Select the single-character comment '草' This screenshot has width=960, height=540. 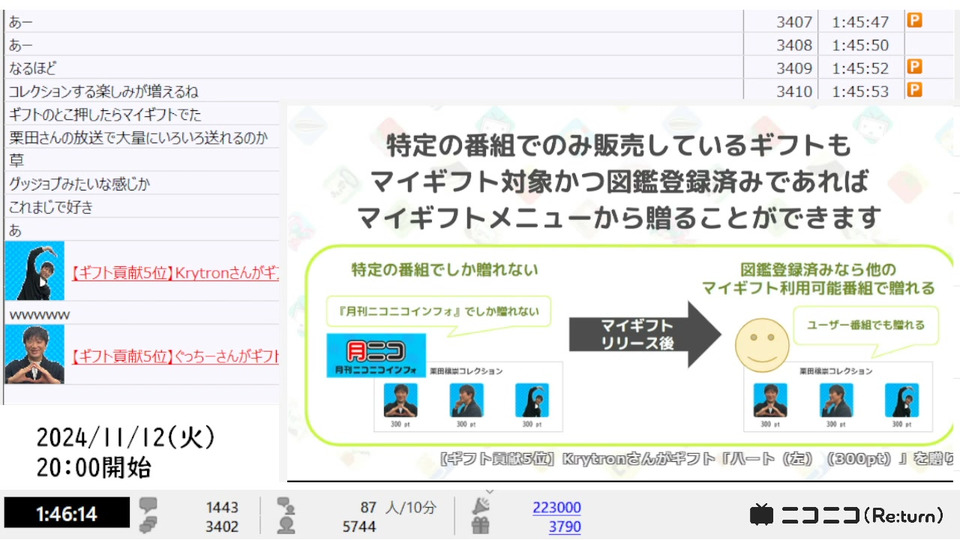[17, 160]
